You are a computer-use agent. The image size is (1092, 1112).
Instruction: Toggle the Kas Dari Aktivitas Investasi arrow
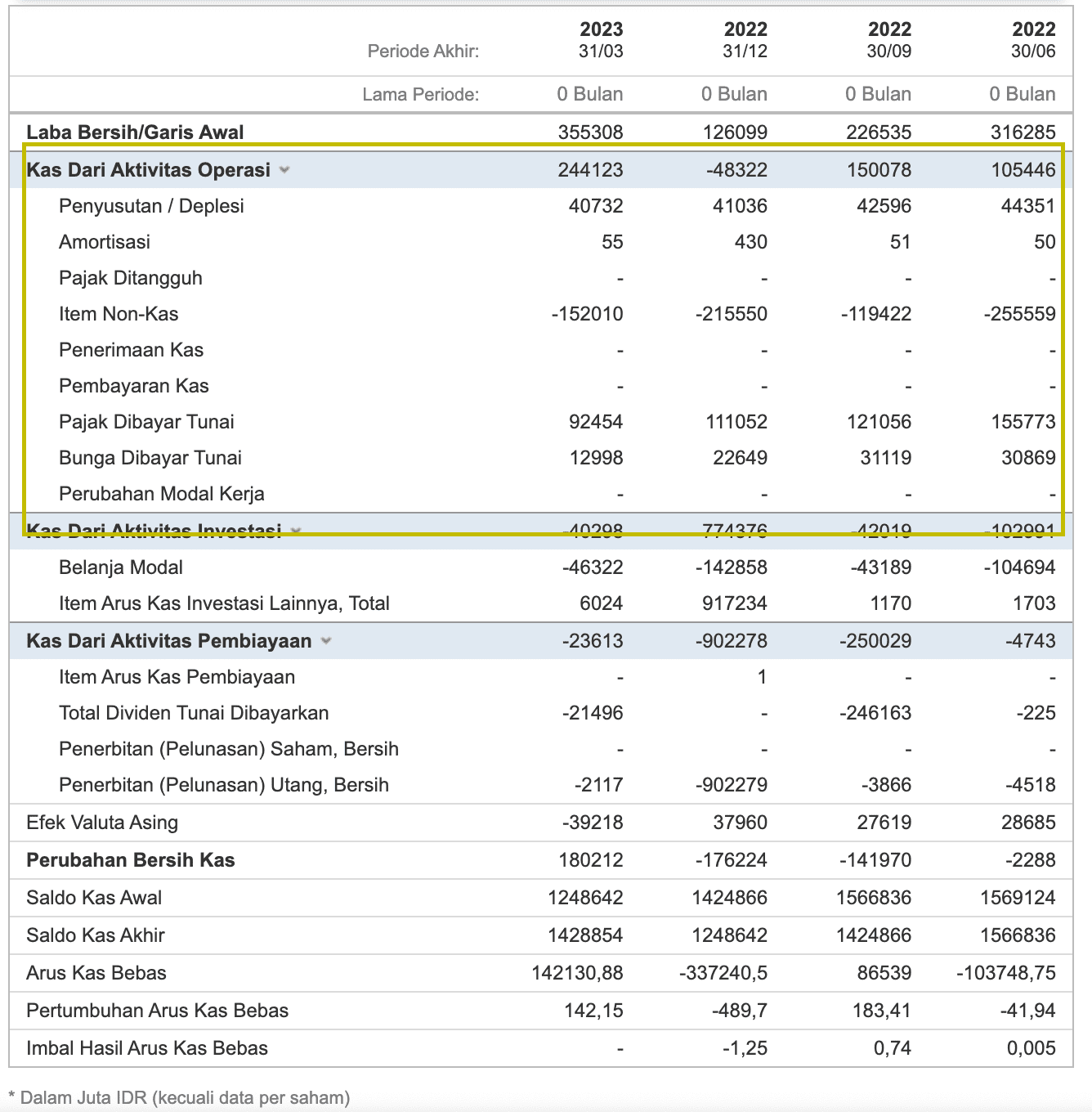[x=296, y=531]
